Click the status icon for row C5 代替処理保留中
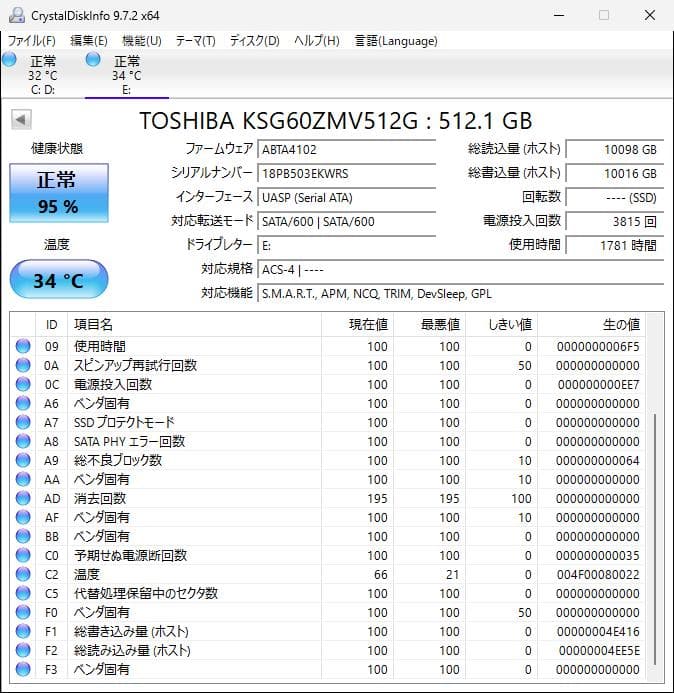This screenshot has height=693, width=674. click(23, 593)
